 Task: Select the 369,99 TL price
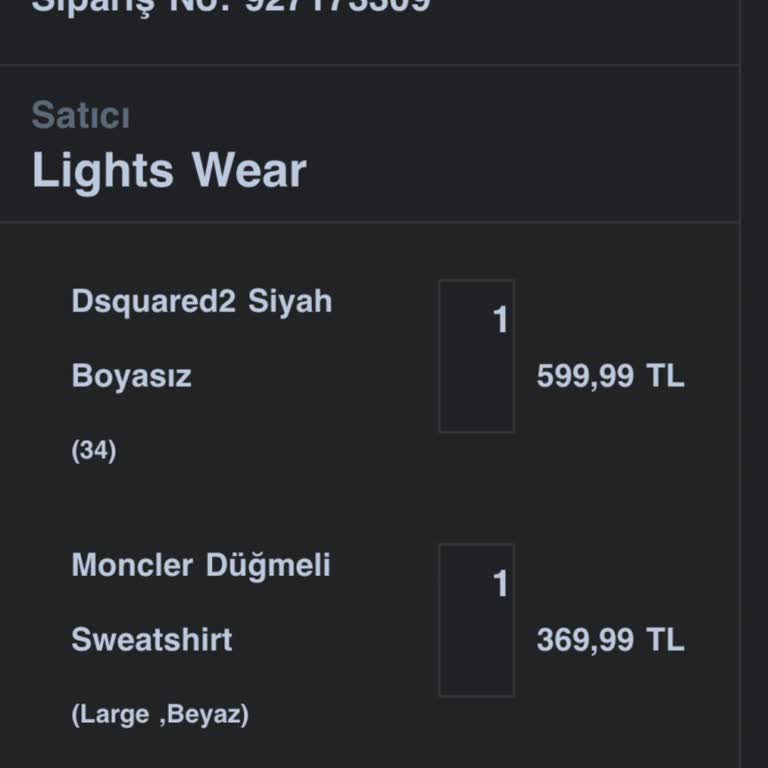click(610, 640)
